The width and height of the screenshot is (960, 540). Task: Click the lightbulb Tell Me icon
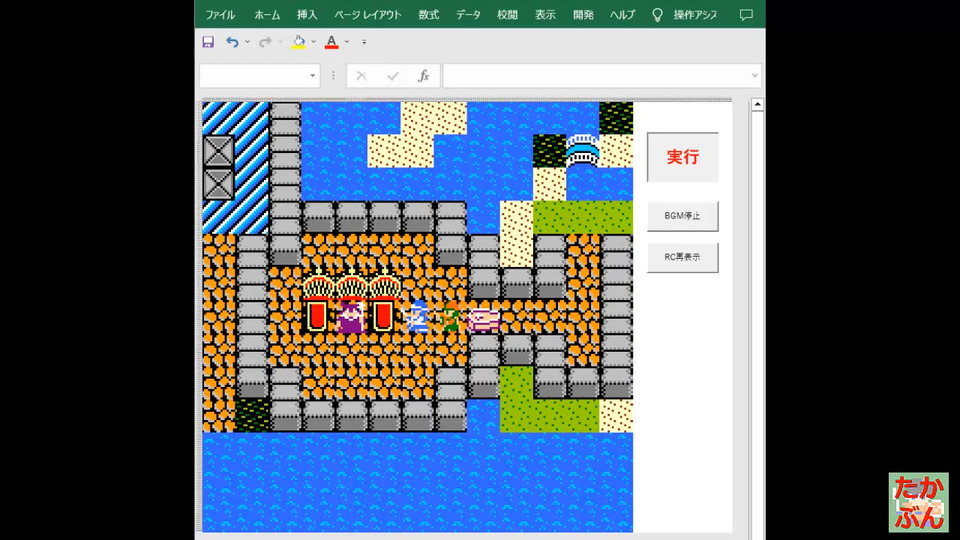(x=658, y=15)
